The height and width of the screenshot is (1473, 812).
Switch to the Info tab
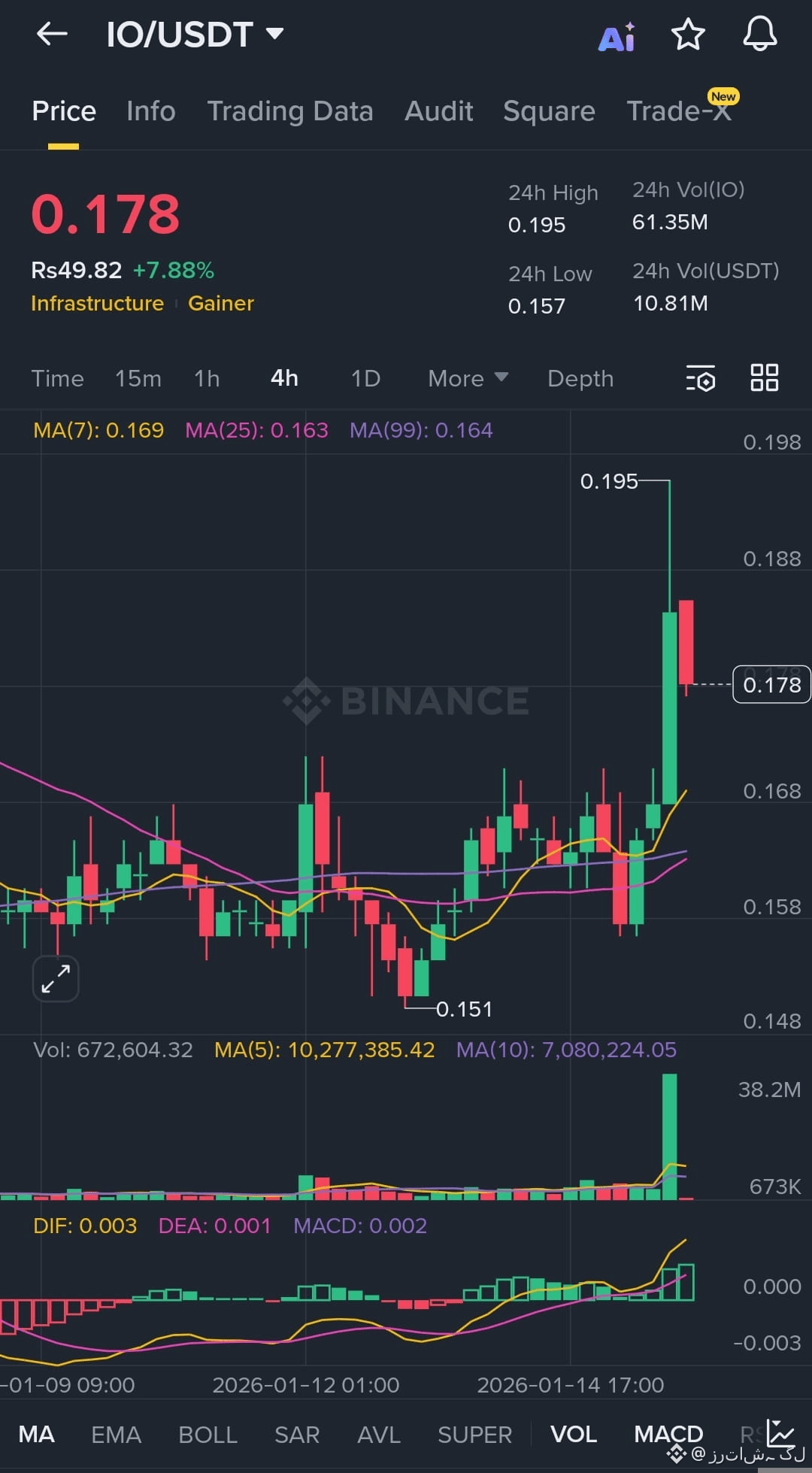[x=151, y=111]
